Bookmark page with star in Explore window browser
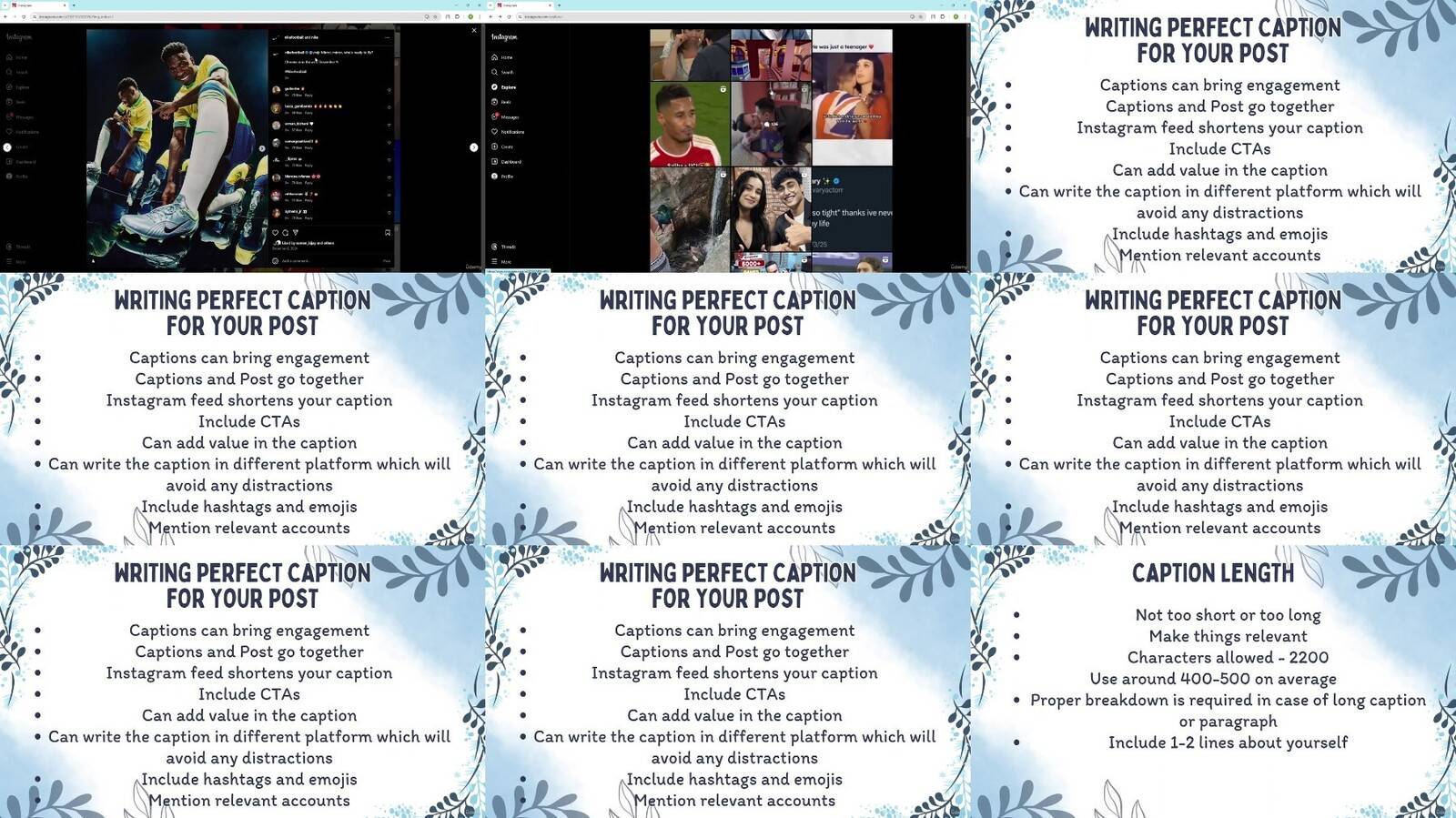 [921, 16]
